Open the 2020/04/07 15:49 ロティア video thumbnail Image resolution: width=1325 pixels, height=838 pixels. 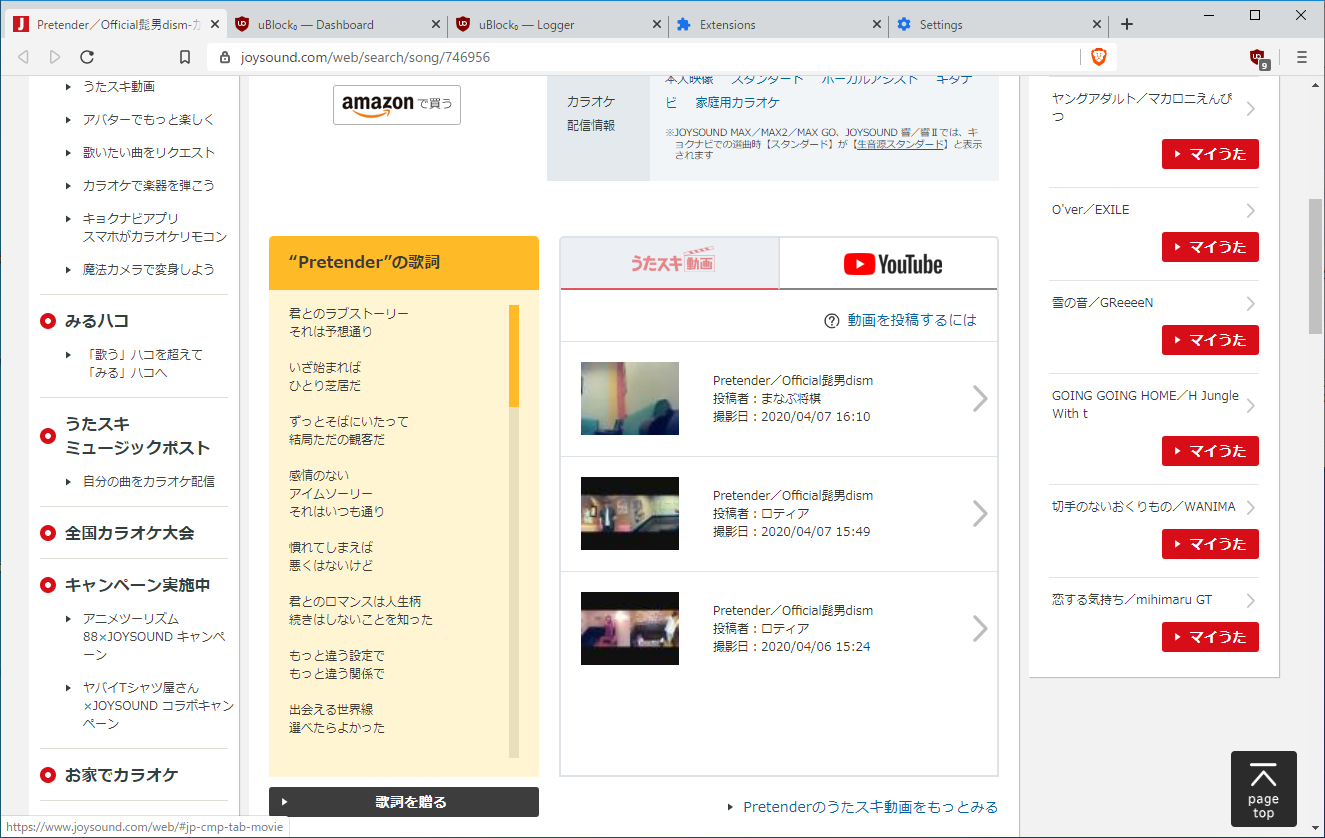coord(630,513)
